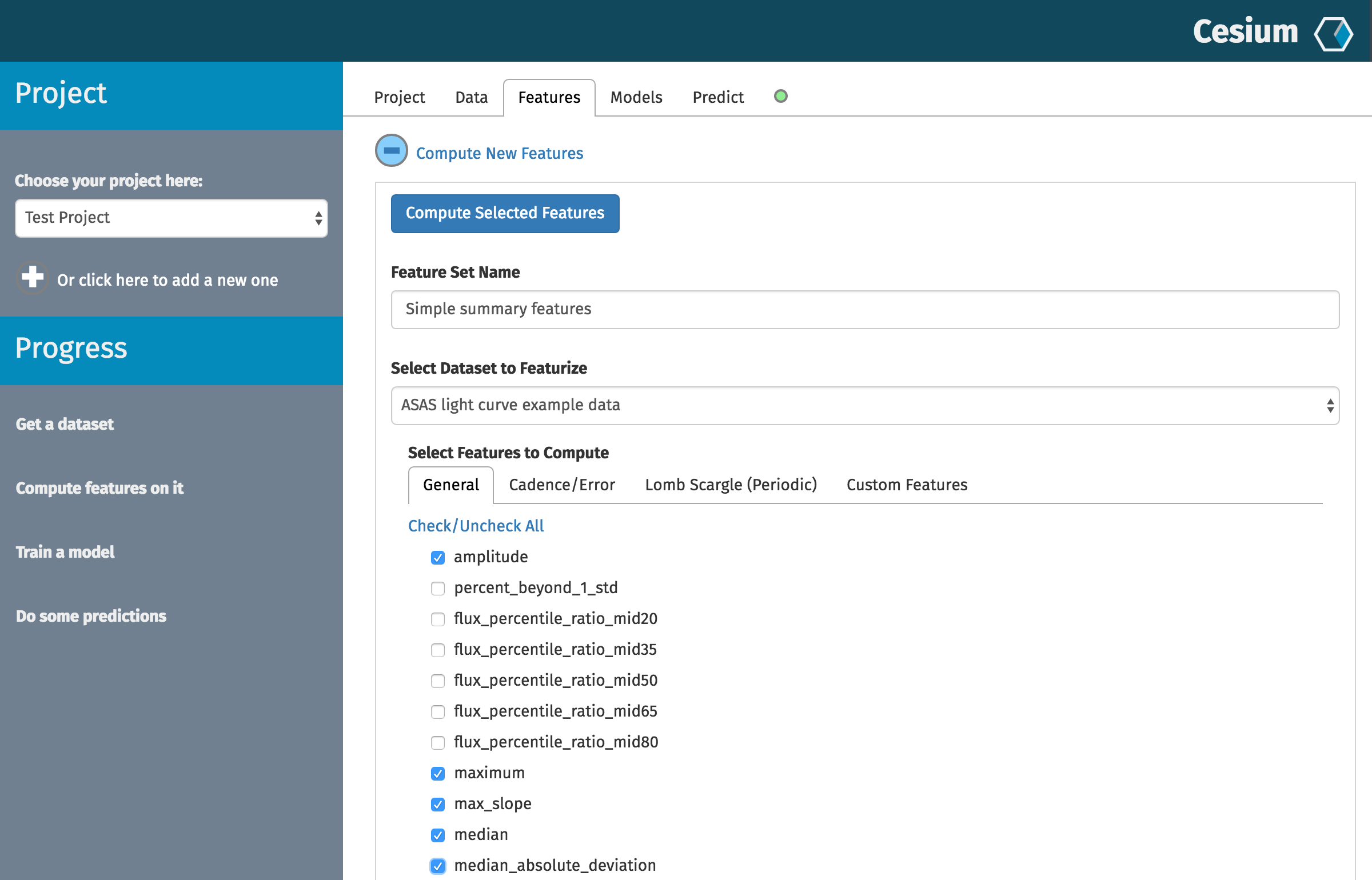Toggle median_absolute_deviation checkbox
This screenshot has width=1372, height=880.
pos(438,866)
